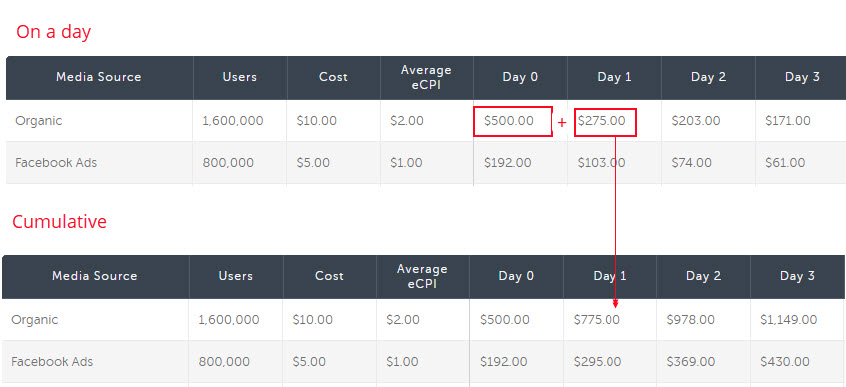Select Organic Day 0 $500.00 in Cumulative table
The height and width of the screenshot is (387, 846).
tap(504, 320)
